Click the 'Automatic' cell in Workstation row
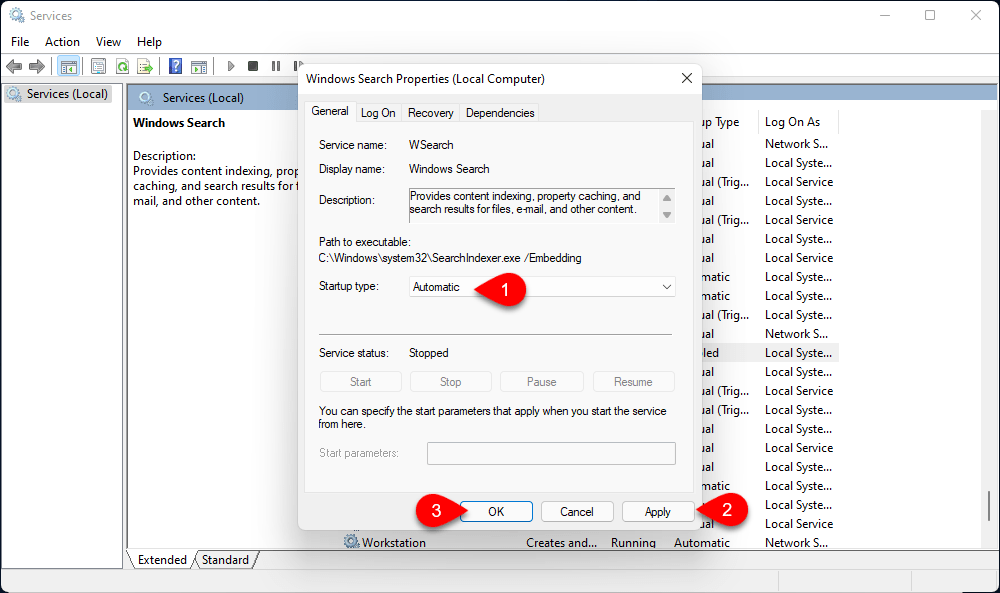This screenshot has height=593, width=1000. 702,543
